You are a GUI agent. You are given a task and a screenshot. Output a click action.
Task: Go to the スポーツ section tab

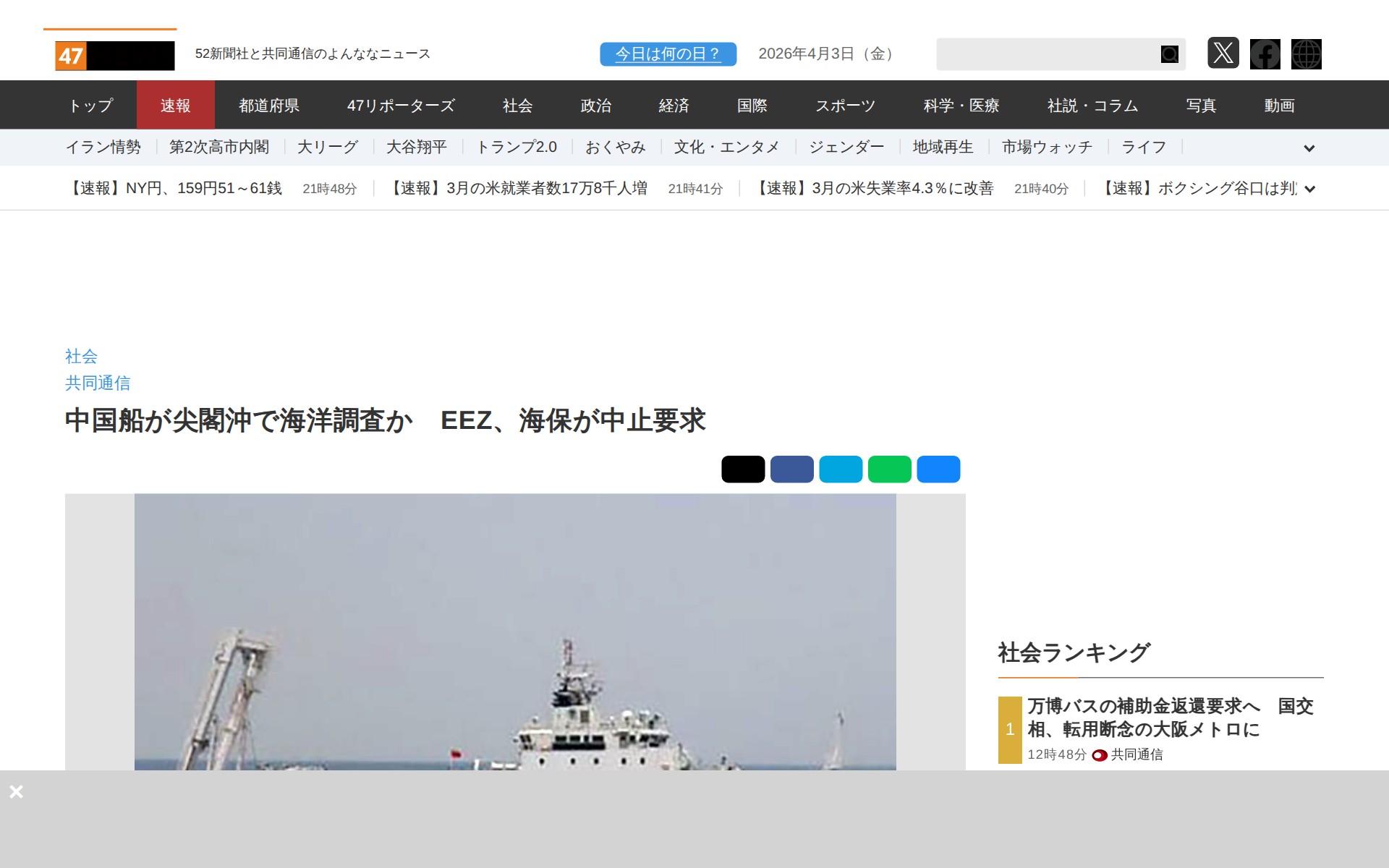[845, 106]
